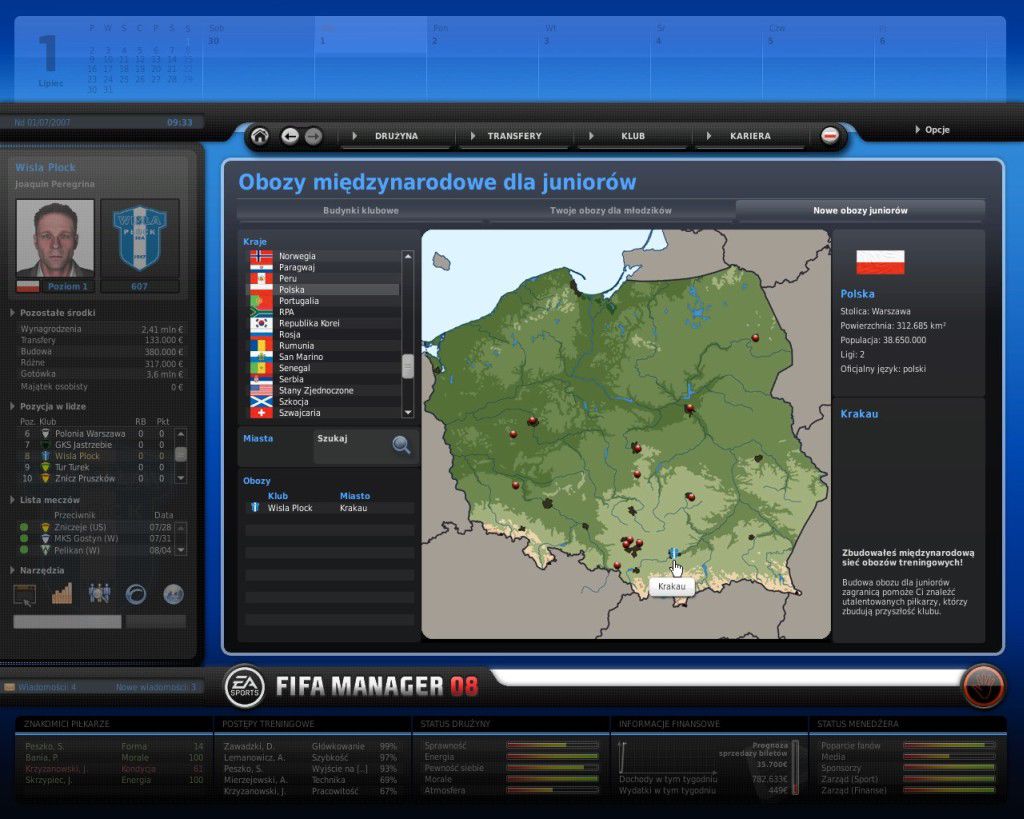Click the EA Sports logo
The width and height of the screenshot is (1024, 819).
pos(244,687)
